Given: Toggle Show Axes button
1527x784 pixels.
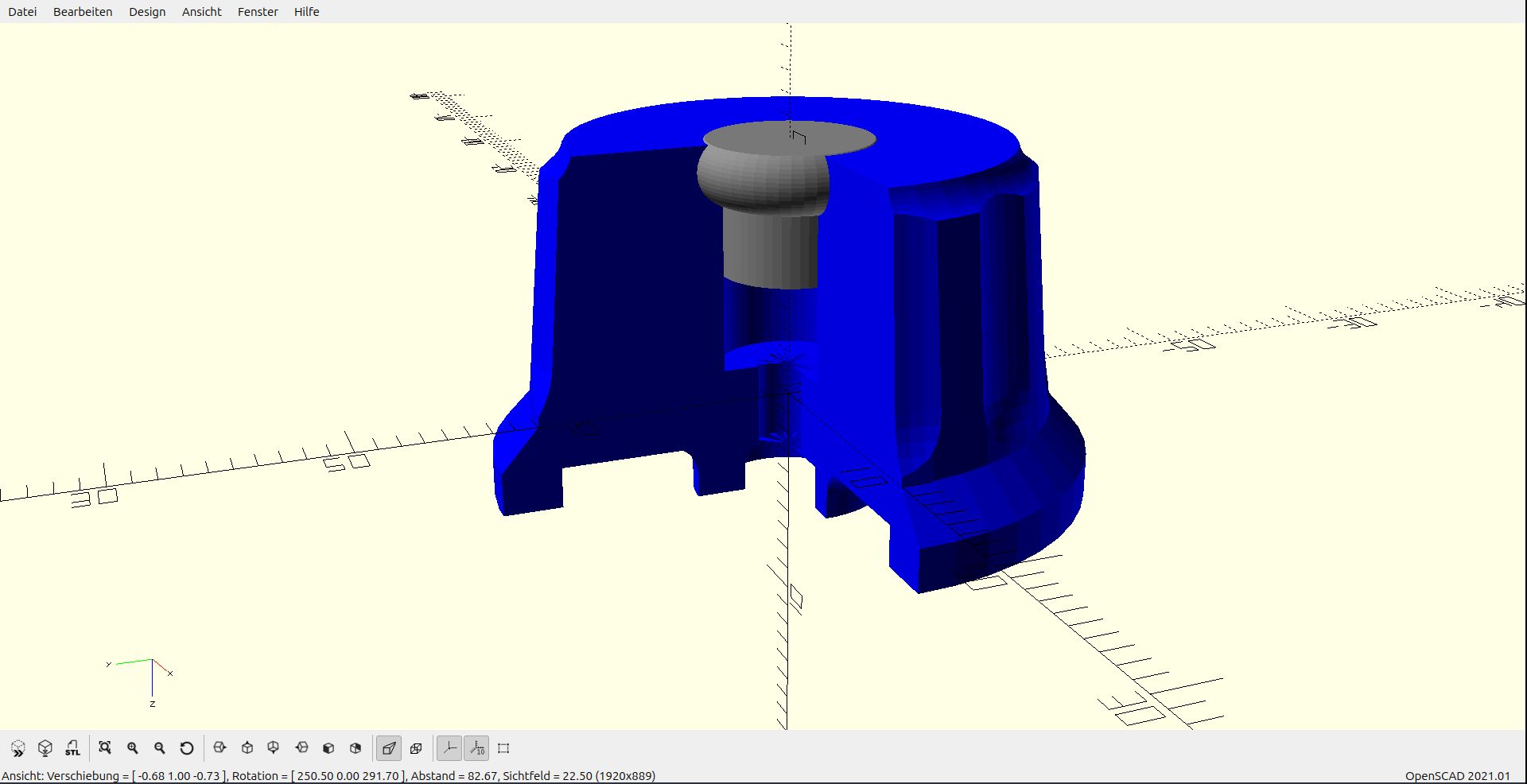Looking at the screenshot, I should (449, 748).
